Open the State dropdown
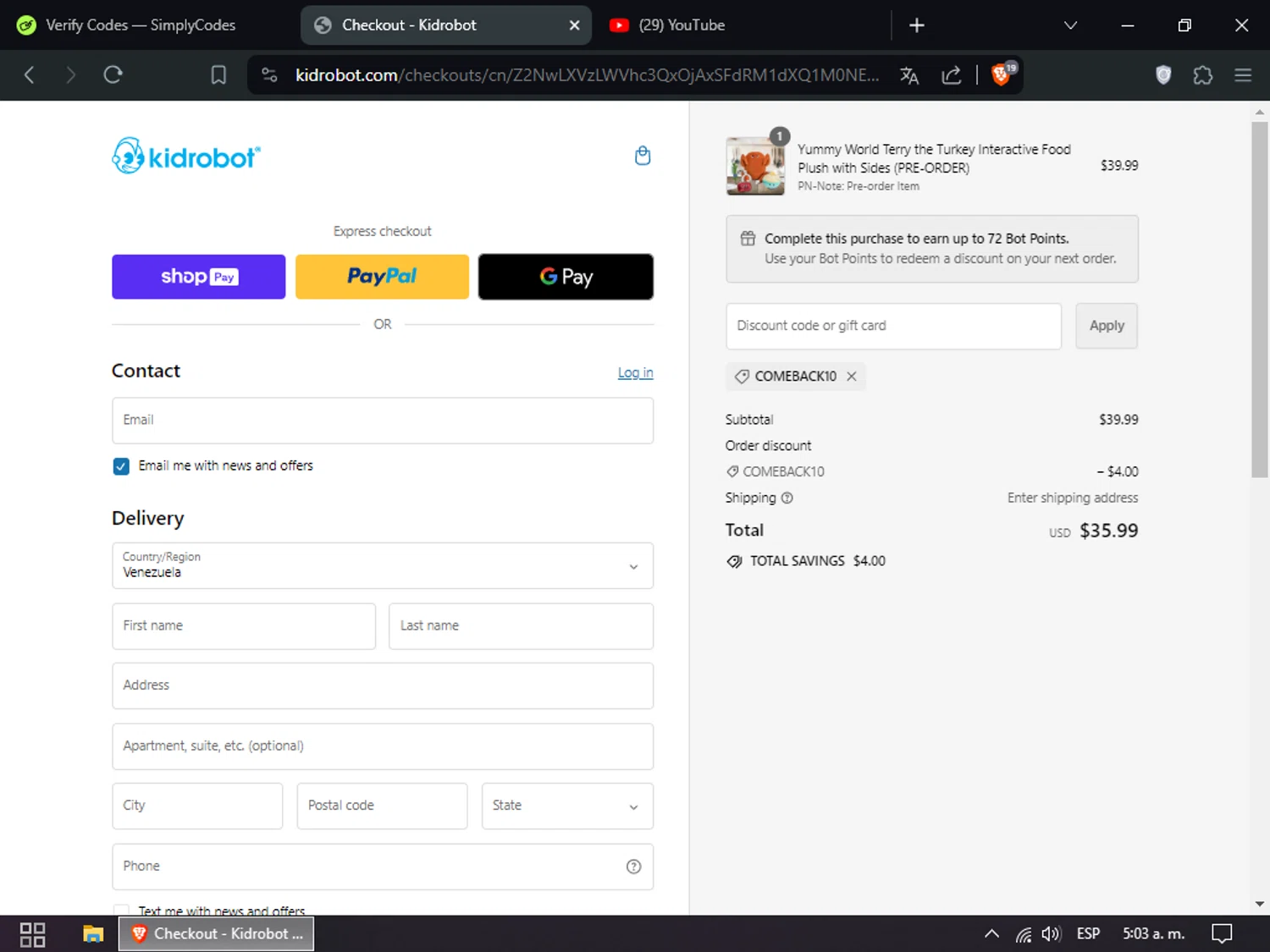The height and width of the screenshot is (952, 1270). click(567, 806)
